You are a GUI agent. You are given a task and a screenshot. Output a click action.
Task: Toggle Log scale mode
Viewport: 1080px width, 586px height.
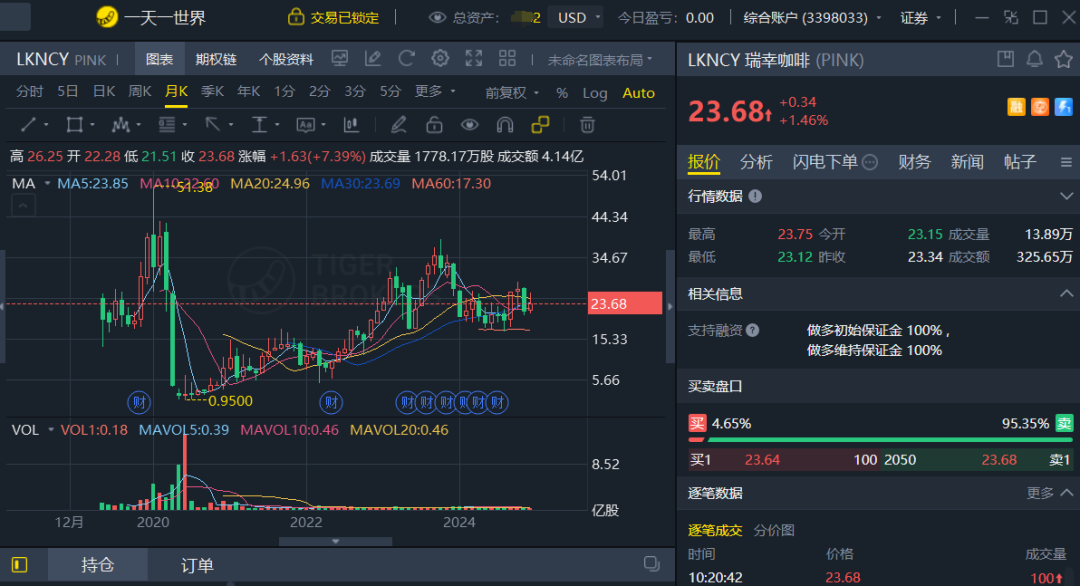594,92
